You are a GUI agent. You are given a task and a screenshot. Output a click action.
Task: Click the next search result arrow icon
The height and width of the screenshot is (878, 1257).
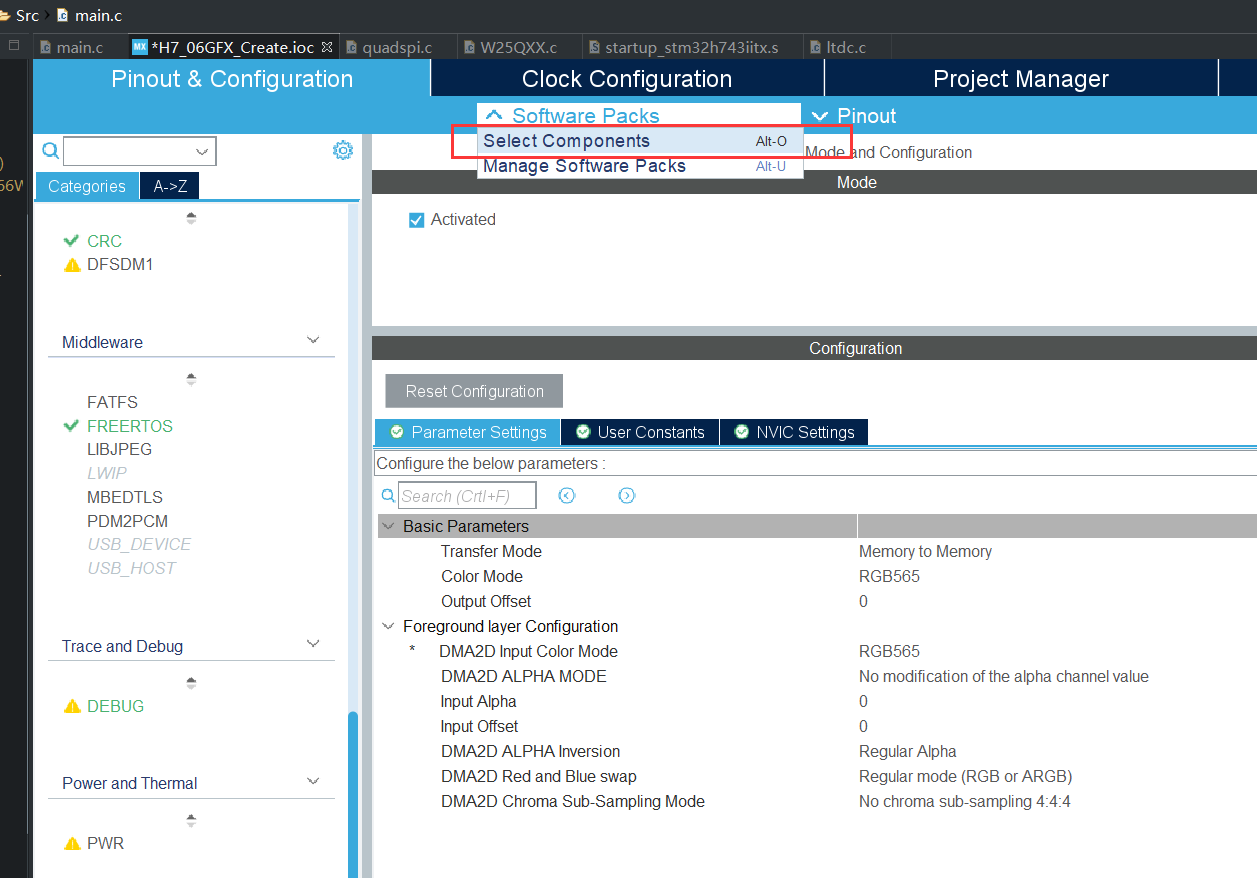coord(627,495)
